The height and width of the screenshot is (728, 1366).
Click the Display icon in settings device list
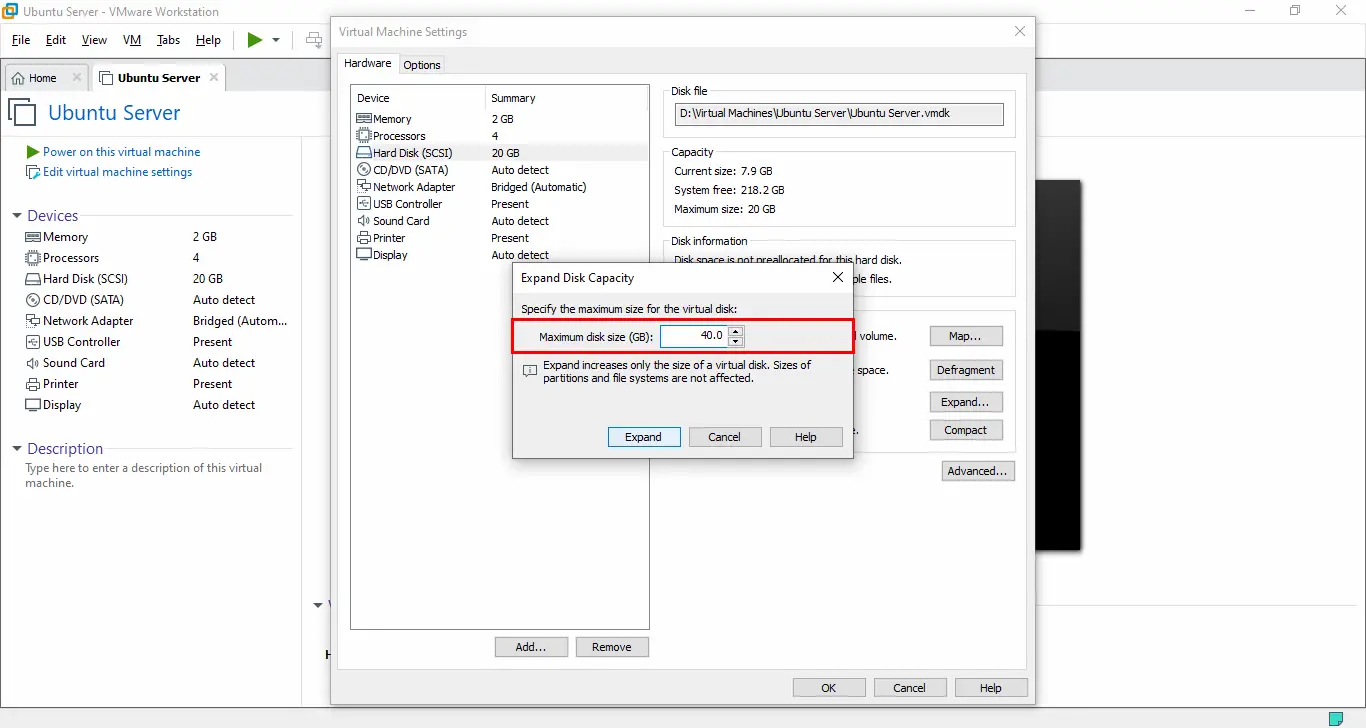pyautogui.click(x=364, y=255)
